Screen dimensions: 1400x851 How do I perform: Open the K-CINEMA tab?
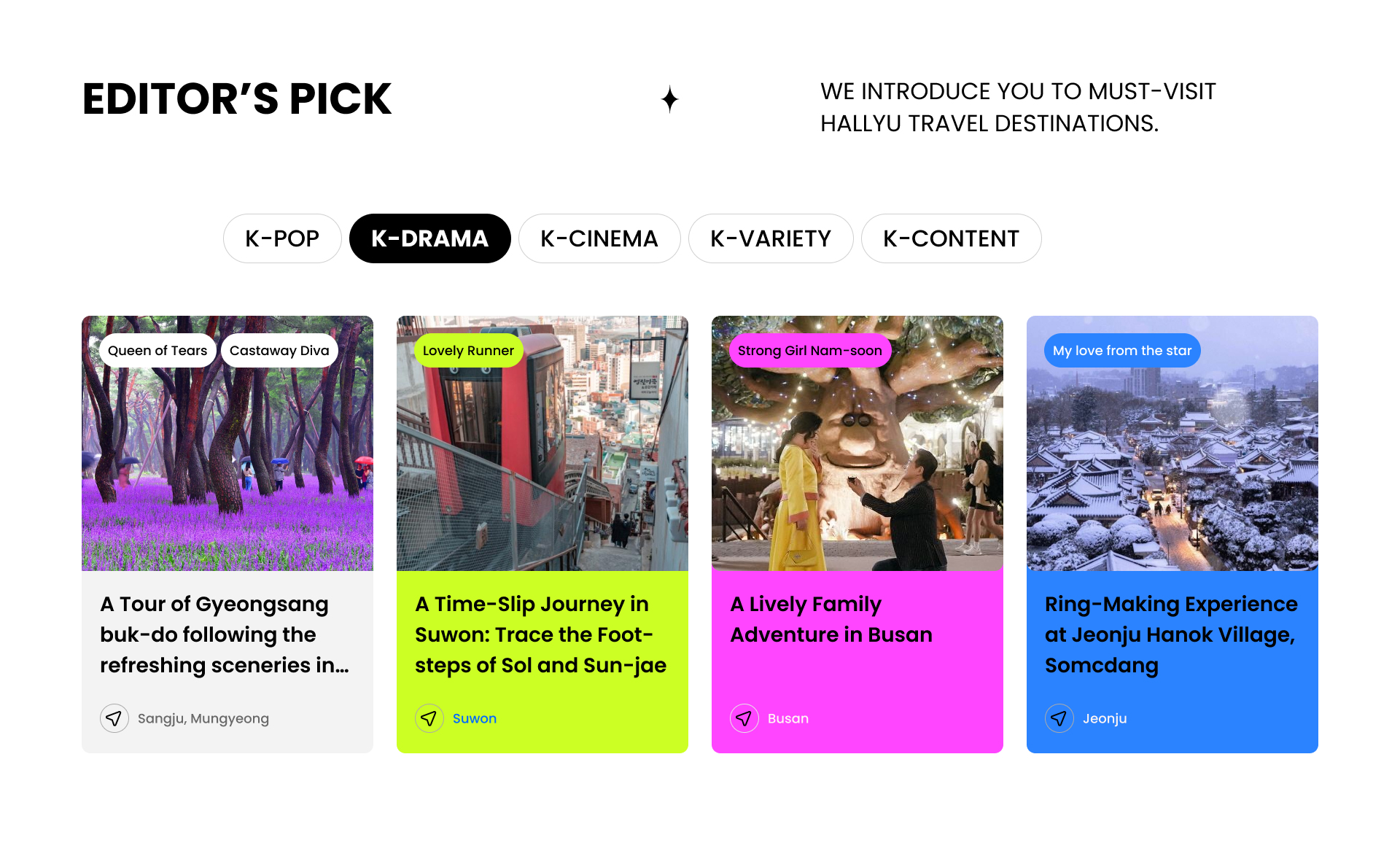599,238
